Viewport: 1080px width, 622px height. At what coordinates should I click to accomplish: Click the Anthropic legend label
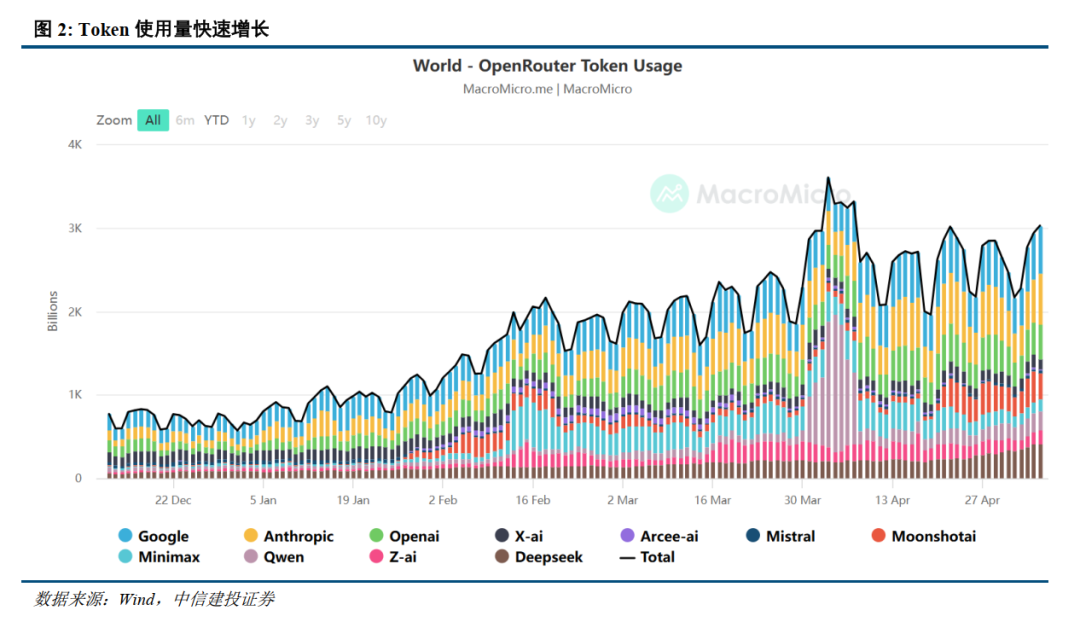point(298,536)
